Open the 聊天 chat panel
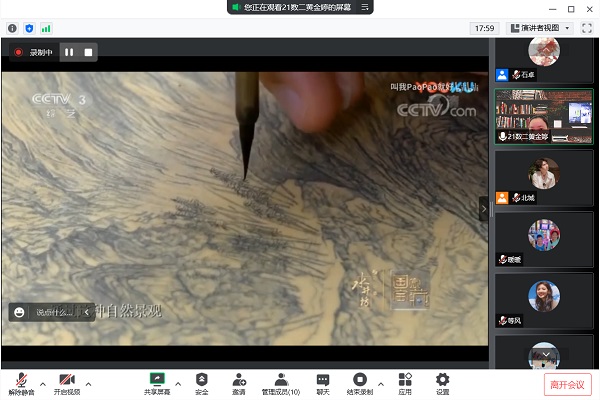 point(323,382)
